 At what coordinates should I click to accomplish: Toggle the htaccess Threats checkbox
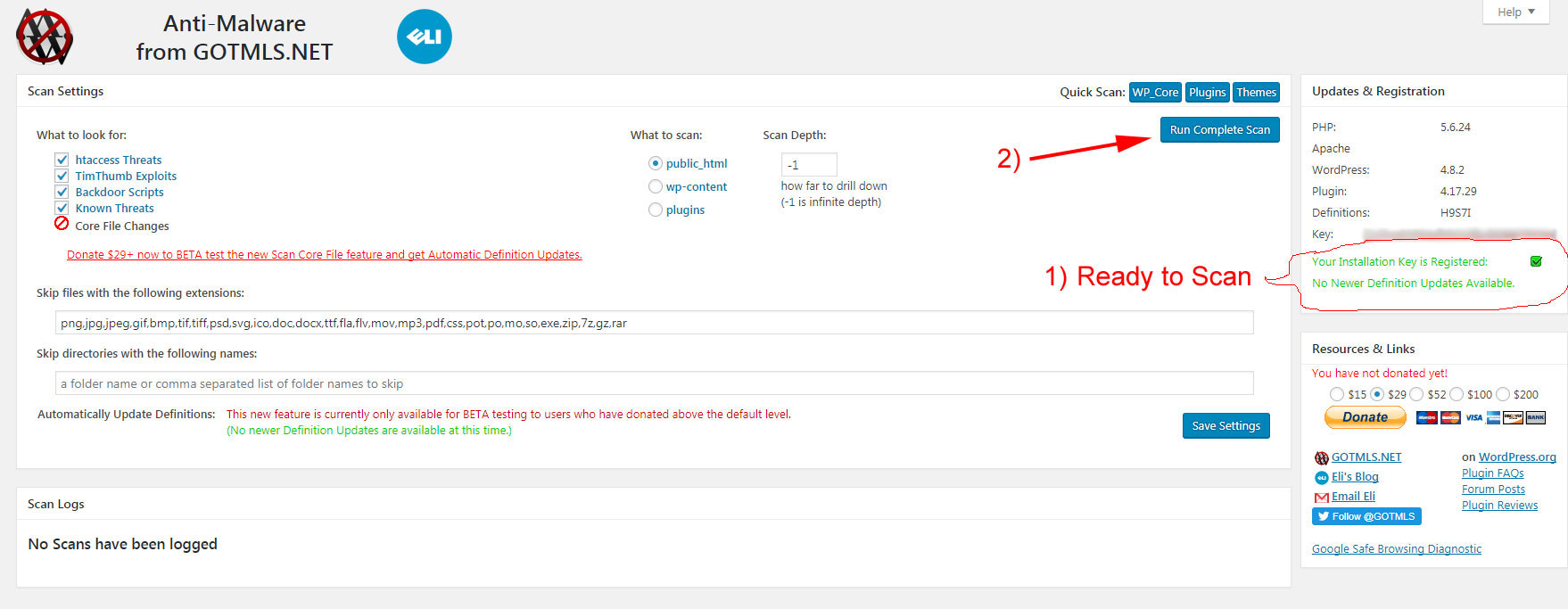click(x=62, y=160)
